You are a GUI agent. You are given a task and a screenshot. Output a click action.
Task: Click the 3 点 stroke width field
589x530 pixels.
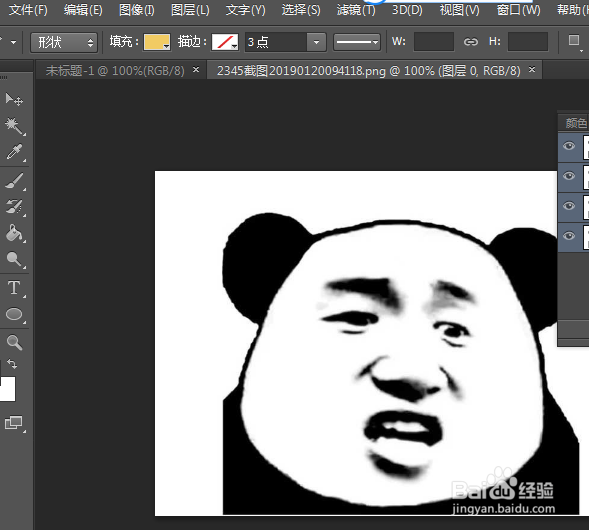[276, 42]
